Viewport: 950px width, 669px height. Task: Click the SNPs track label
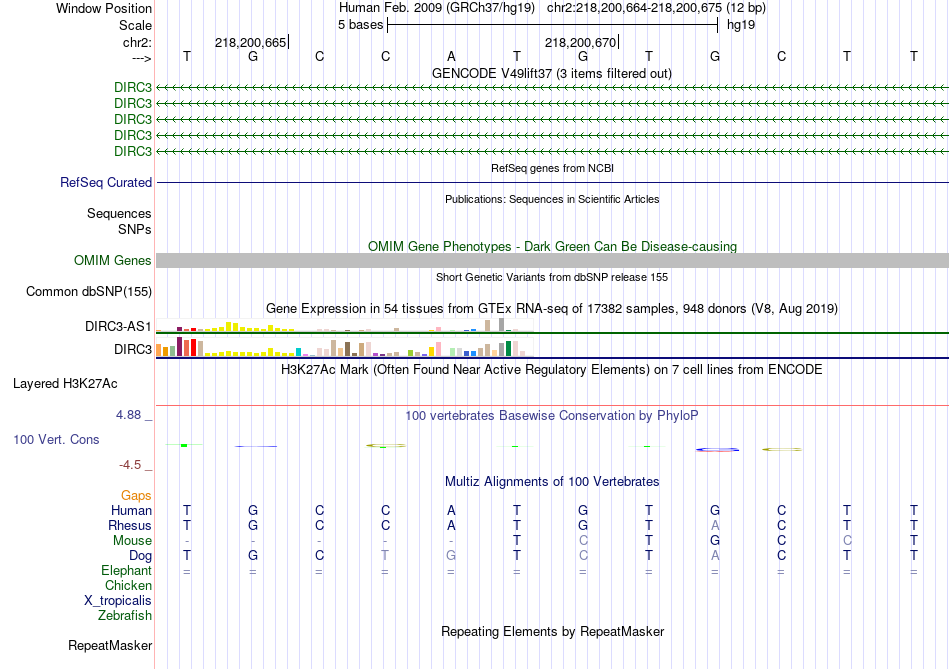[135, 230]
